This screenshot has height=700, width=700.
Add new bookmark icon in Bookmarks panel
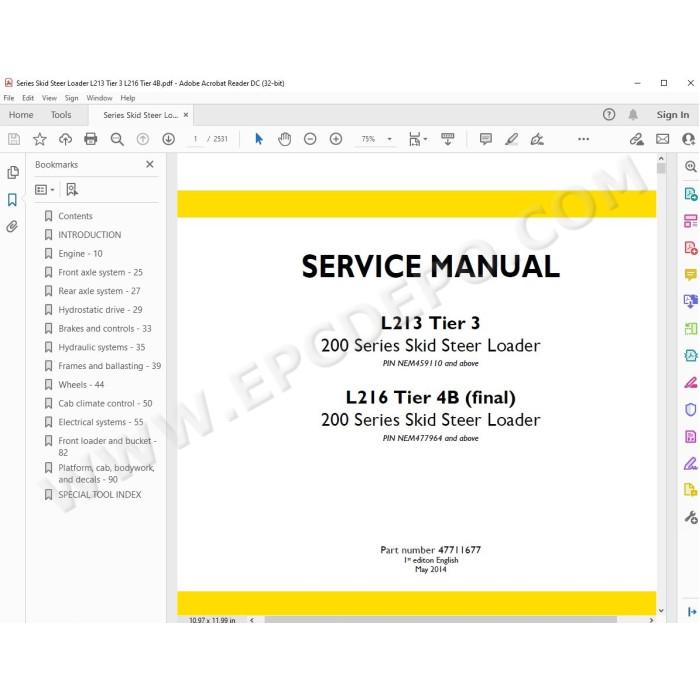point(72,190)
